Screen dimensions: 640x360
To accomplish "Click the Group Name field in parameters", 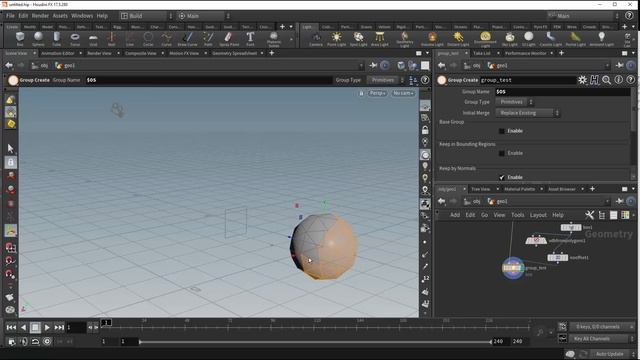I will point(562,92).
